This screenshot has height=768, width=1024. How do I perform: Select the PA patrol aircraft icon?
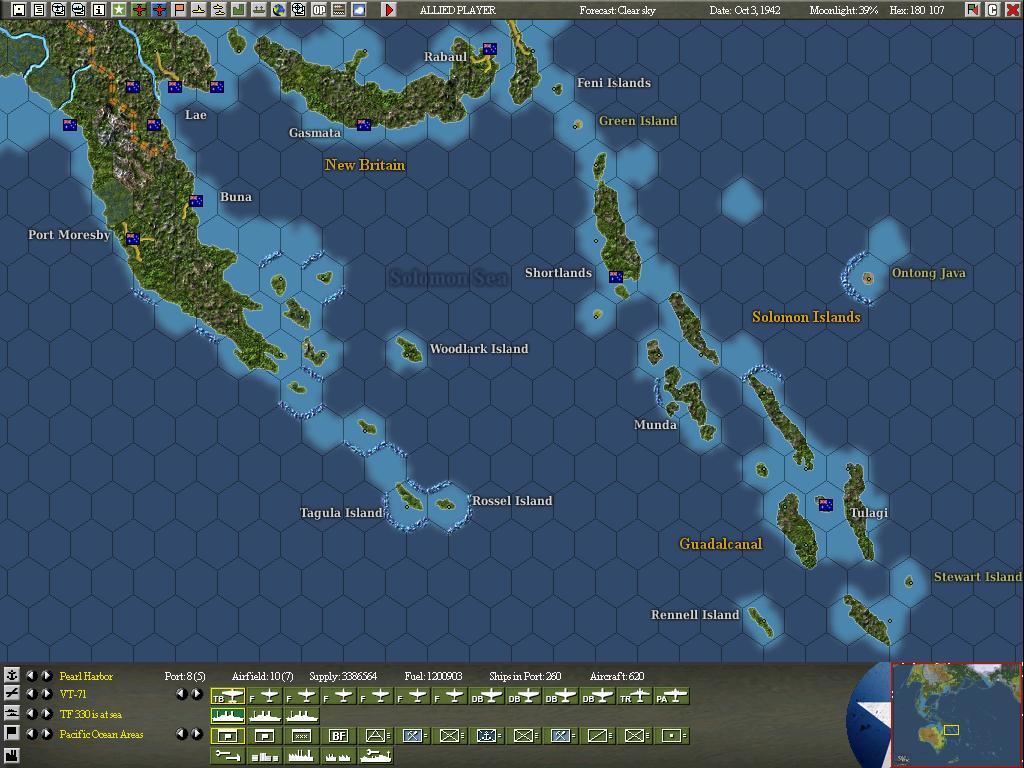[672, 697]
